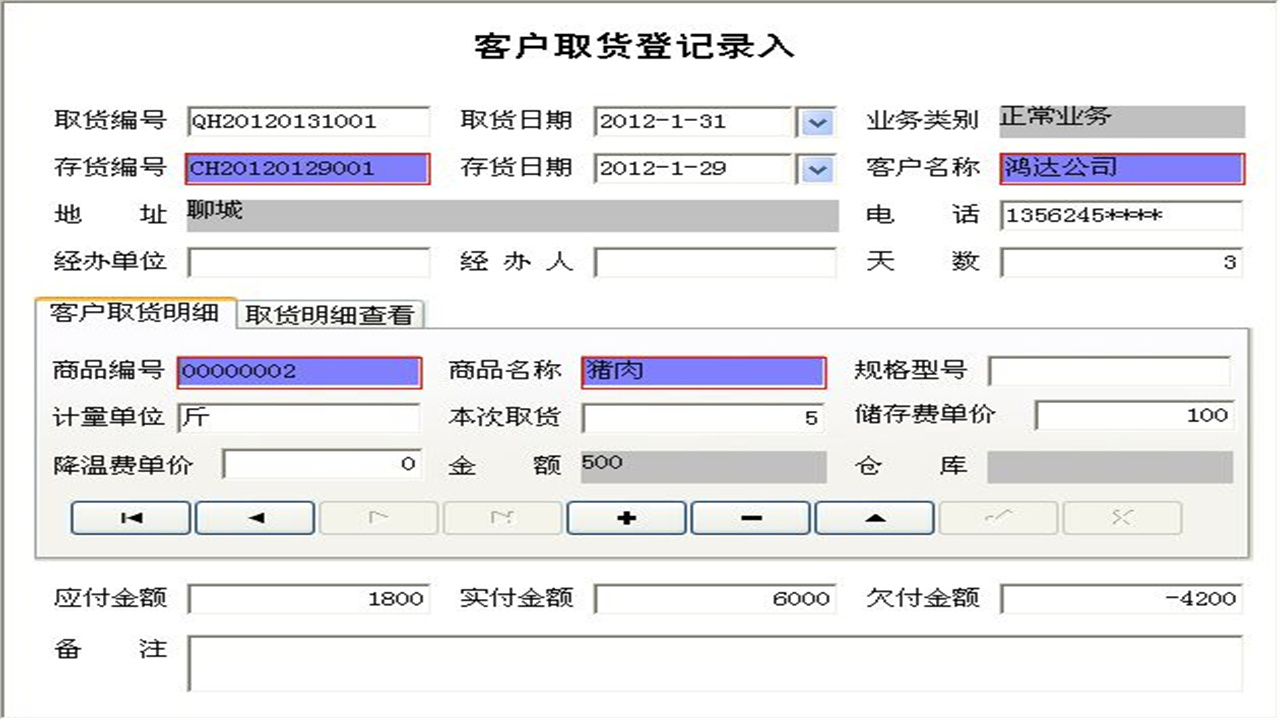The width and height of the screenshot is (1280, 720).
Task: Select the 存货编号 field showing CH20120129001
Action: click(305, 169)
